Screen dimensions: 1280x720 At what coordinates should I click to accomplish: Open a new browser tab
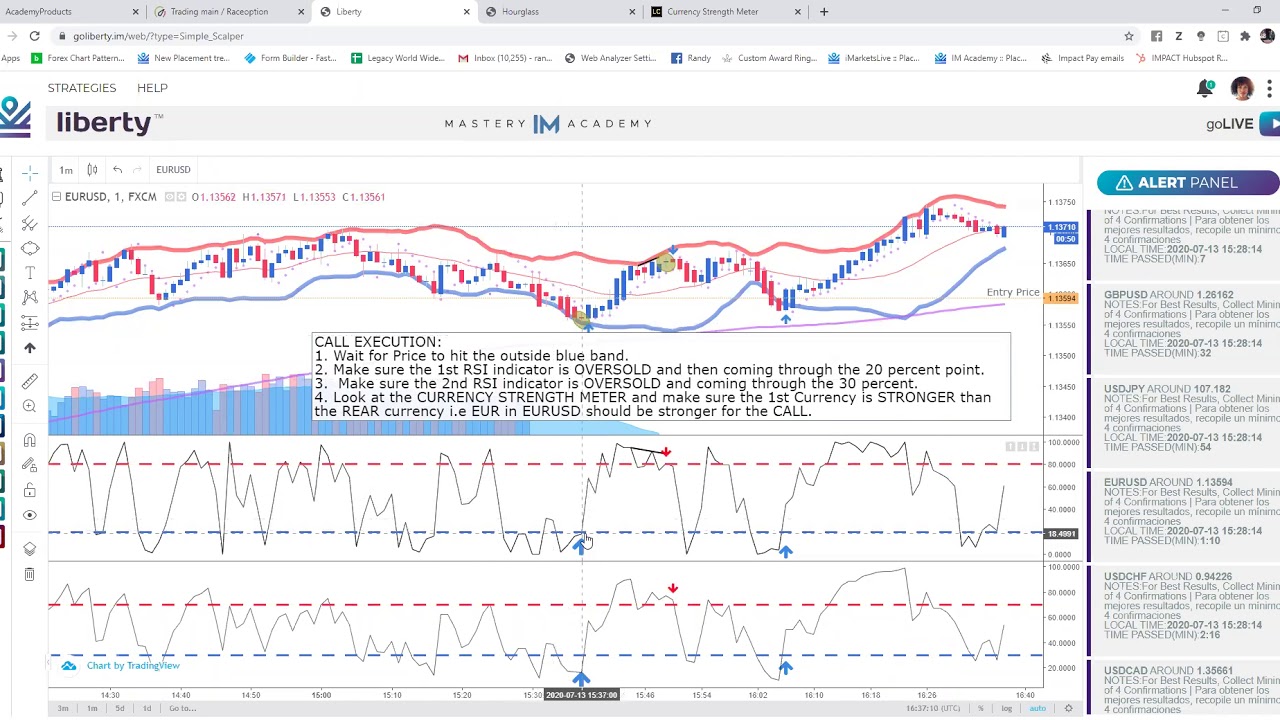824,12
